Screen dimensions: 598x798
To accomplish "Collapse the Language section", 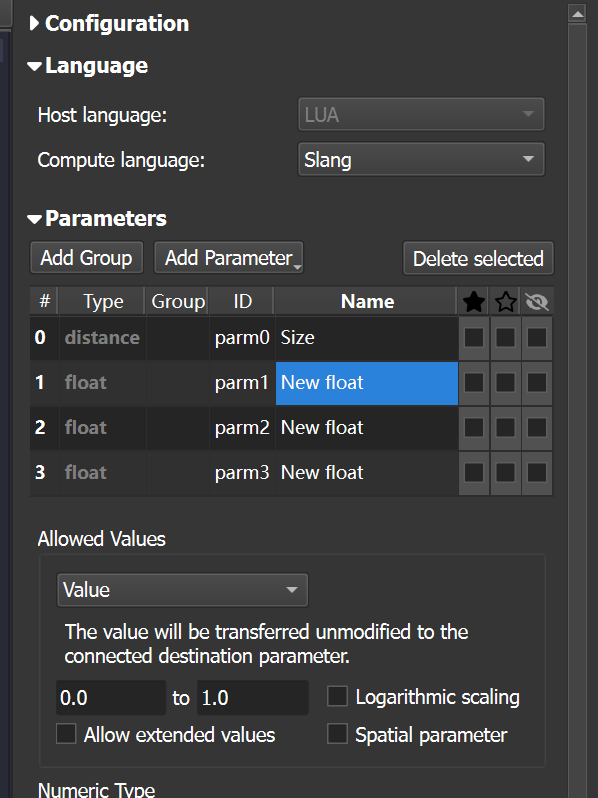I will coord(34,66).
